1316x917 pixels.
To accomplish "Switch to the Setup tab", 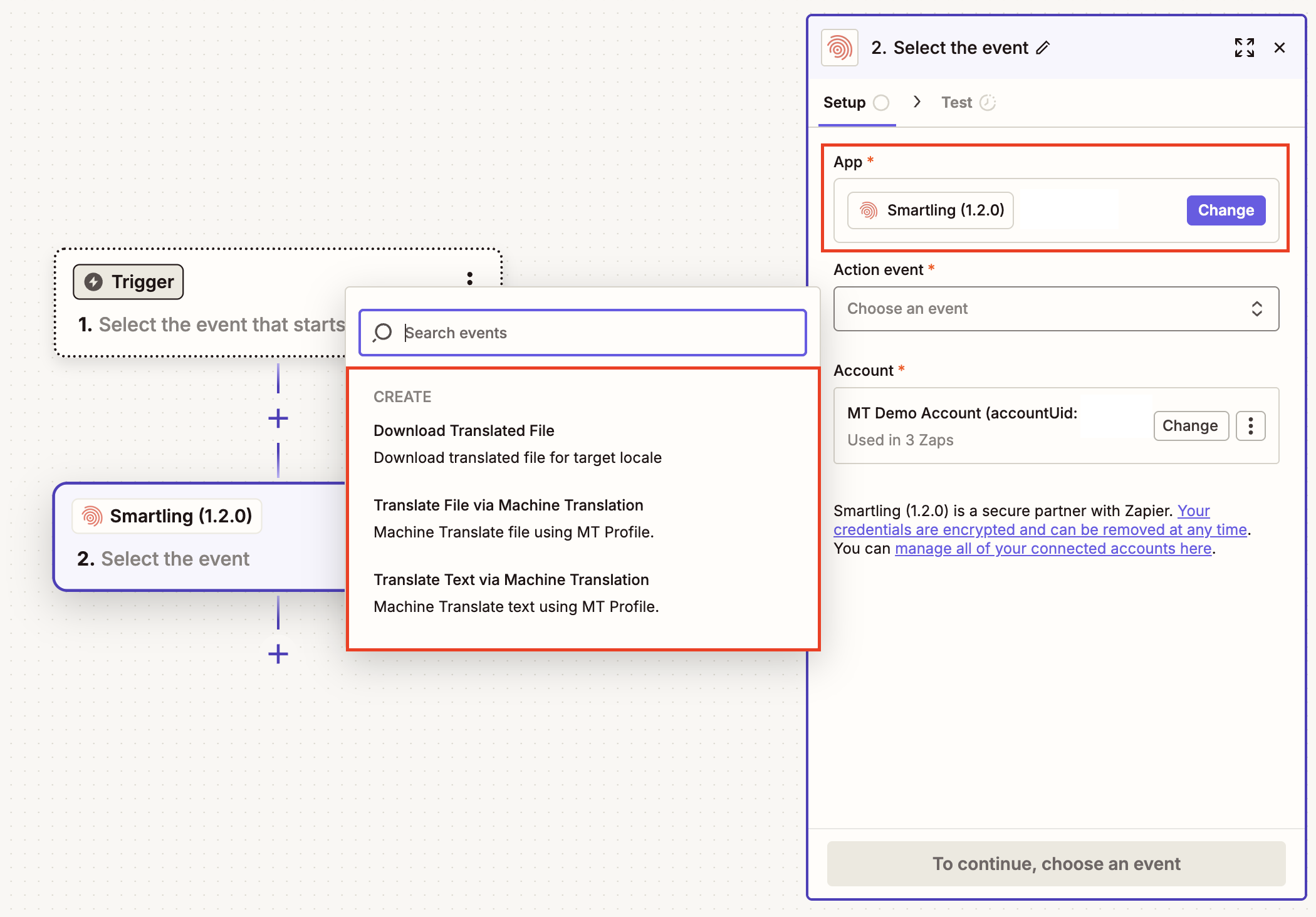I will (845, 103).
